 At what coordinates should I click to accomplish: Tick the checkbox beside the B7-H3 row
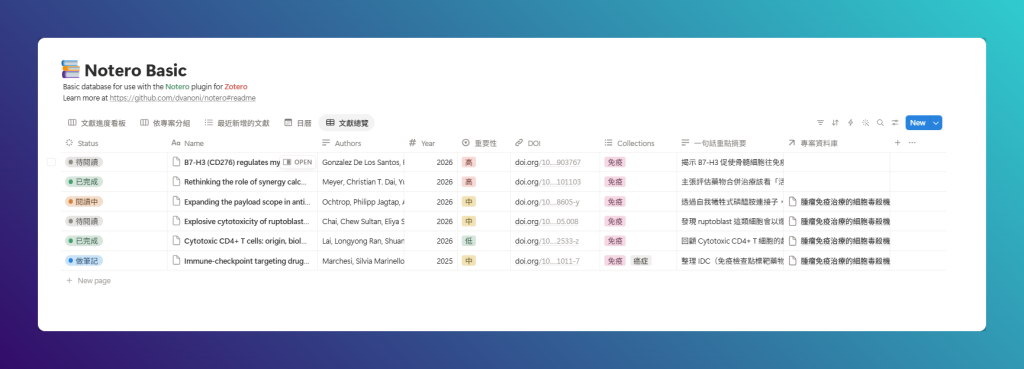[52, 162]
